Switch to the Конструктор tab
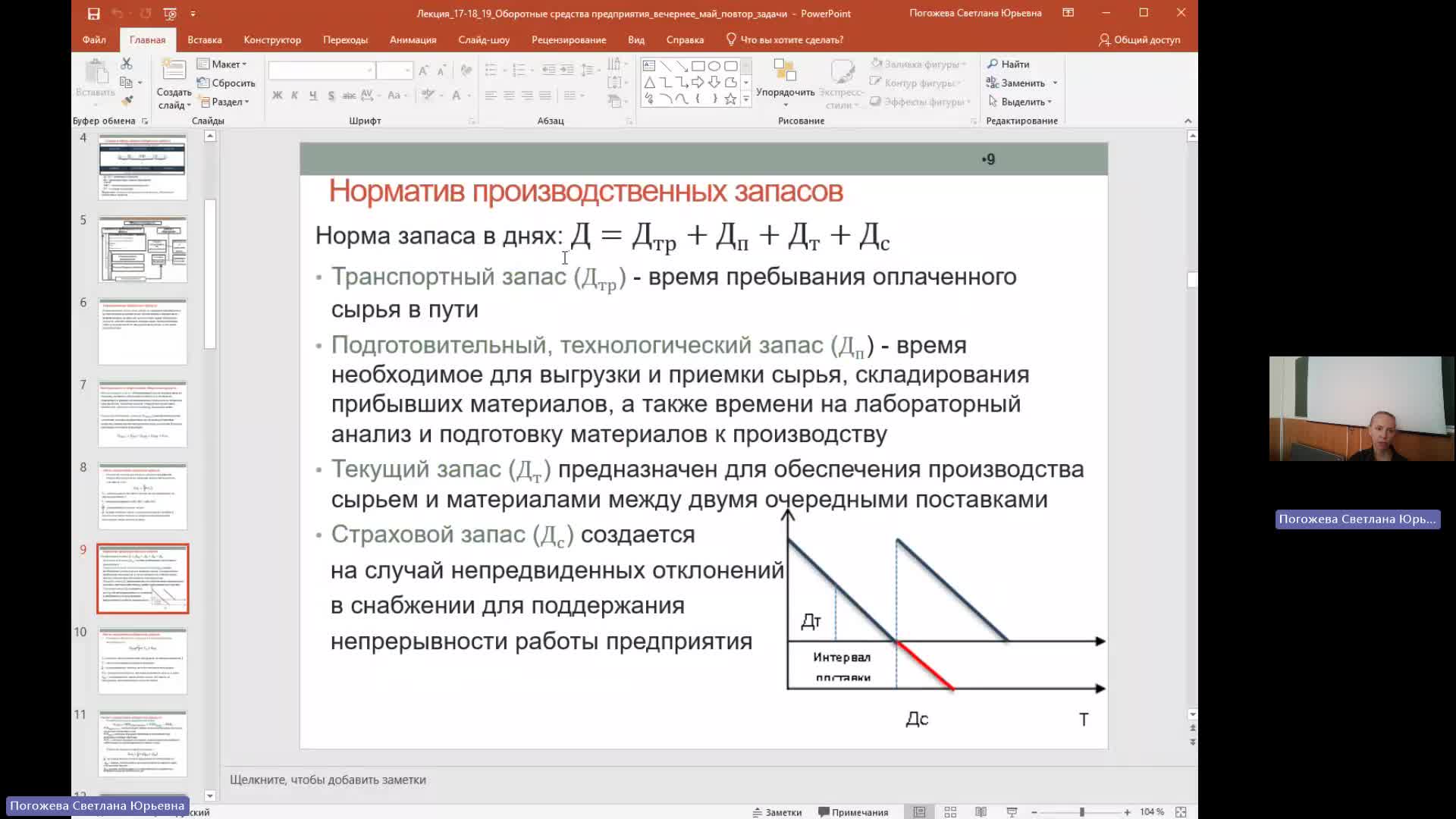The width and height of the screenshot is (1456, 819). point(272,39)
